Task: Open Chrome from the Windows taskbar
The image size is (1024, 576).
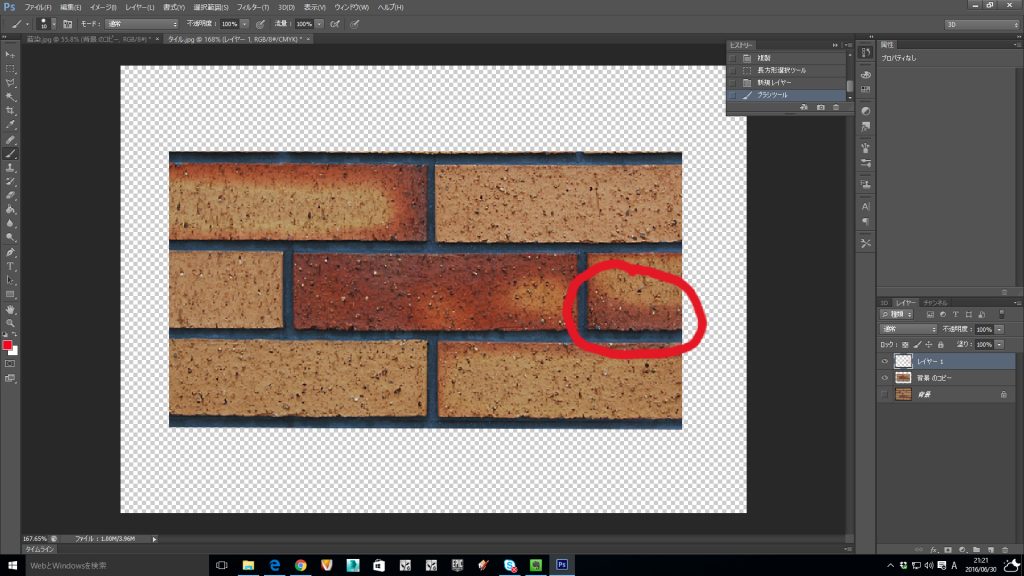Action: tap(300, 565)
